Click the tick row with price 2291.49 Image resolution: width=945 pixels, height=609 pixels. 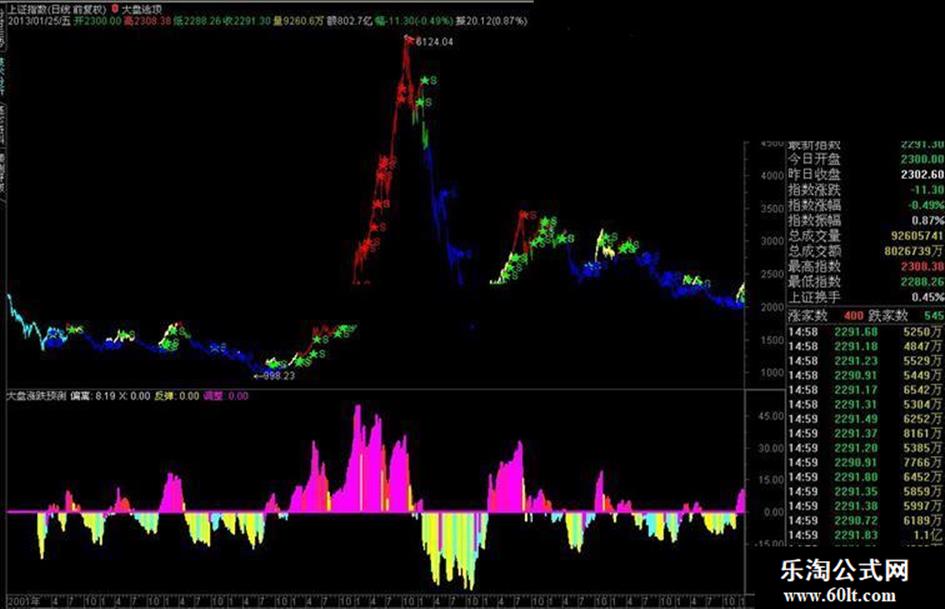[865, 418]
